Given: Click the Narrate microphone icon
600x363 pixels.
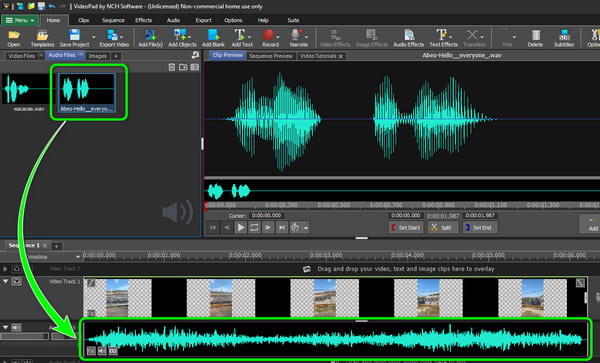Looking at the screenshot, I should point(296,35).
